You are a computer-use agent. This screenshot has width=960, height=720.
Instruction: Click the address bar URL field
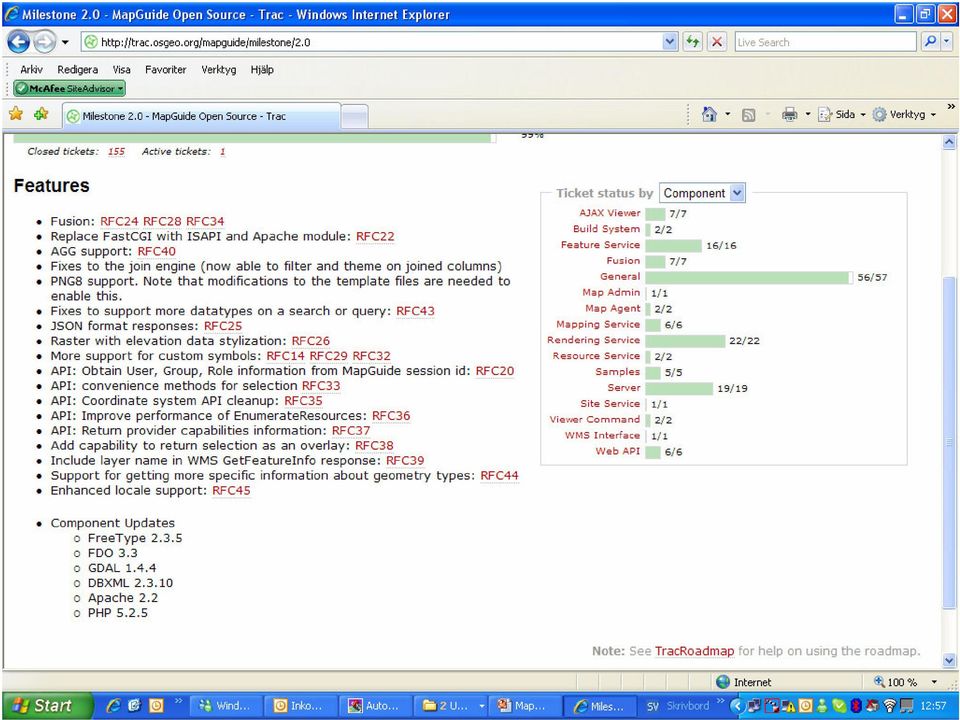click(x=372, y=42)
